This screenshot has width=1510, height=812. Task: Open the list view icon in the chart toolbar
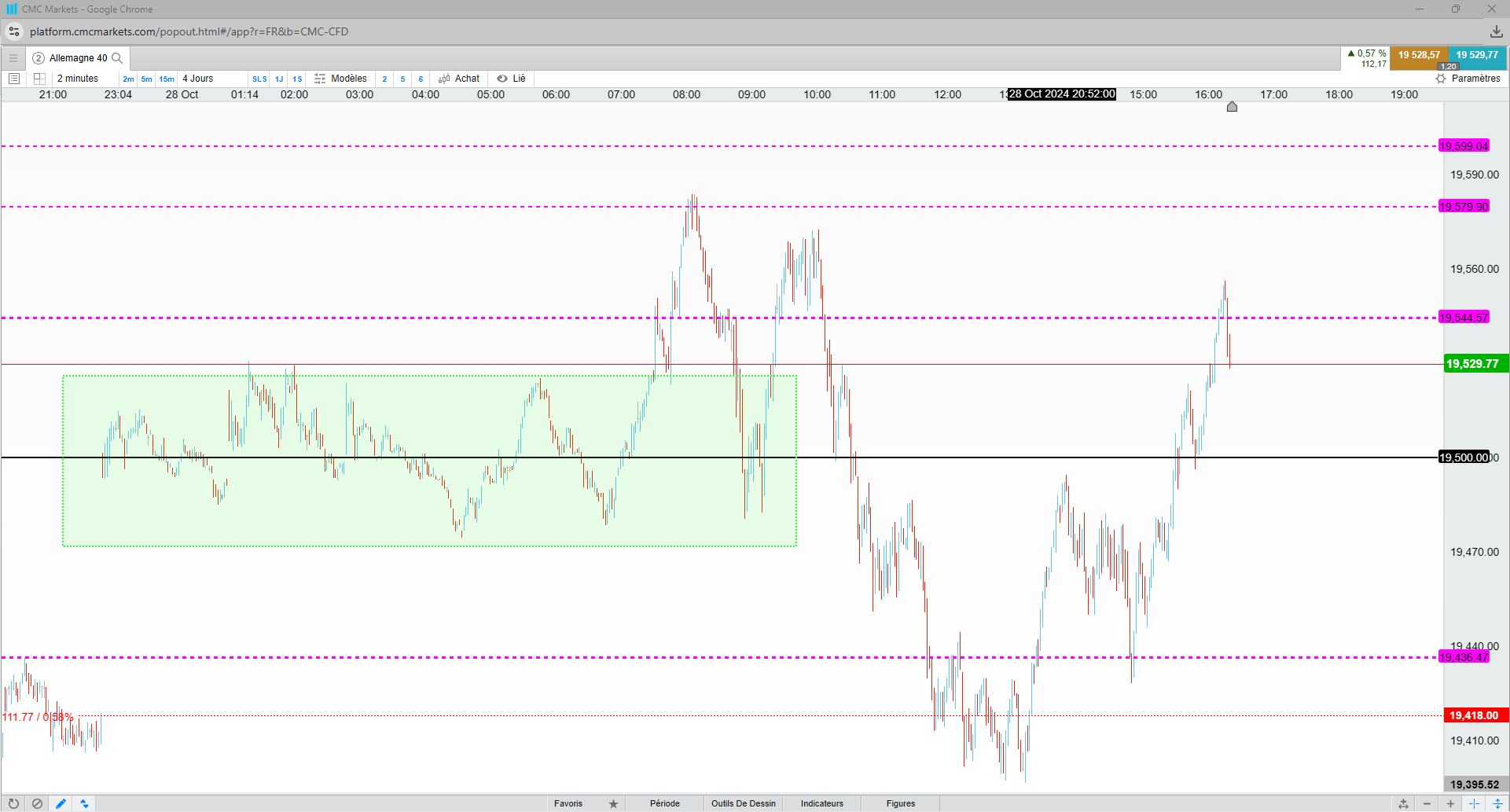tap(14, 79)
